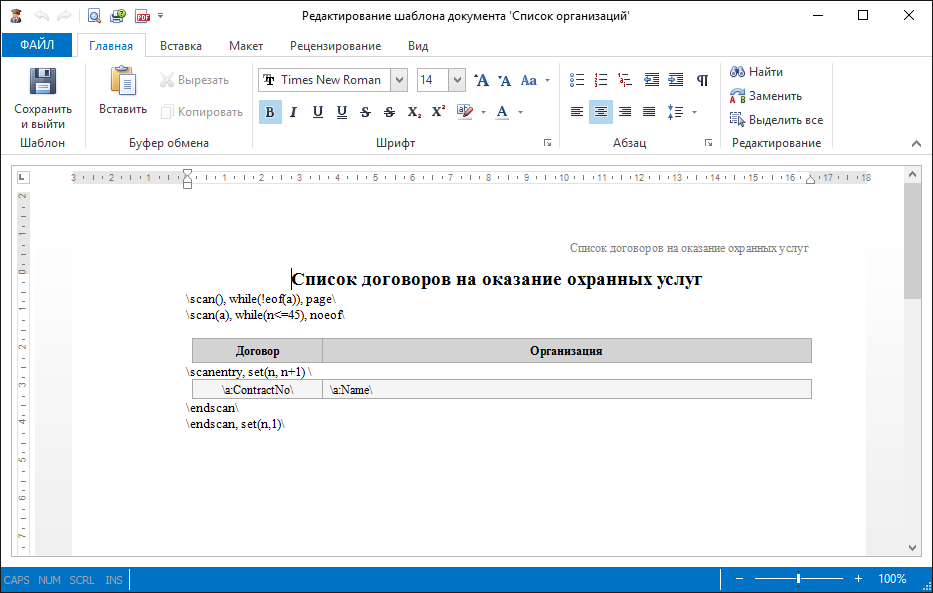This screenshot has height=593, width=933.
Task: Toggle italic formatting
Action: pos(293,112)
